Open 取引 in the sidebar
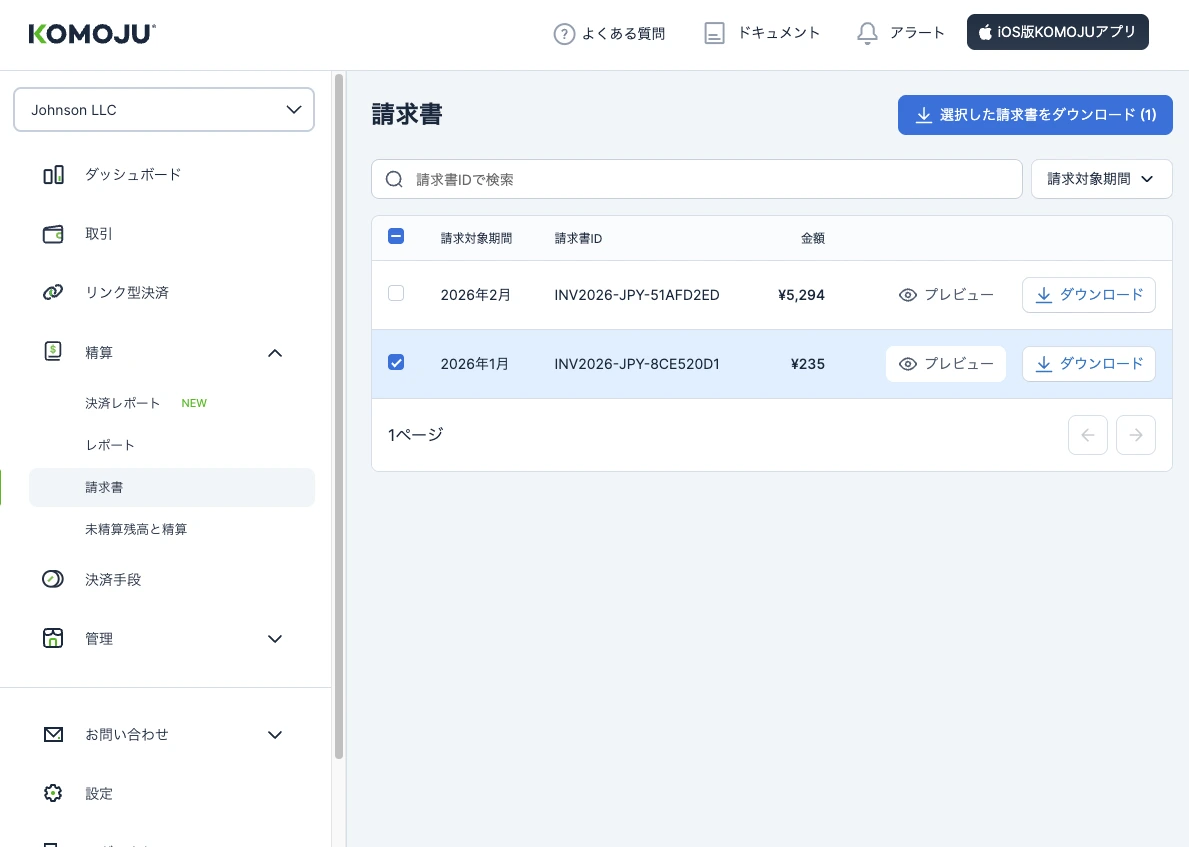The width and height of the screenshot is (1189, 847). pos(99,234)
